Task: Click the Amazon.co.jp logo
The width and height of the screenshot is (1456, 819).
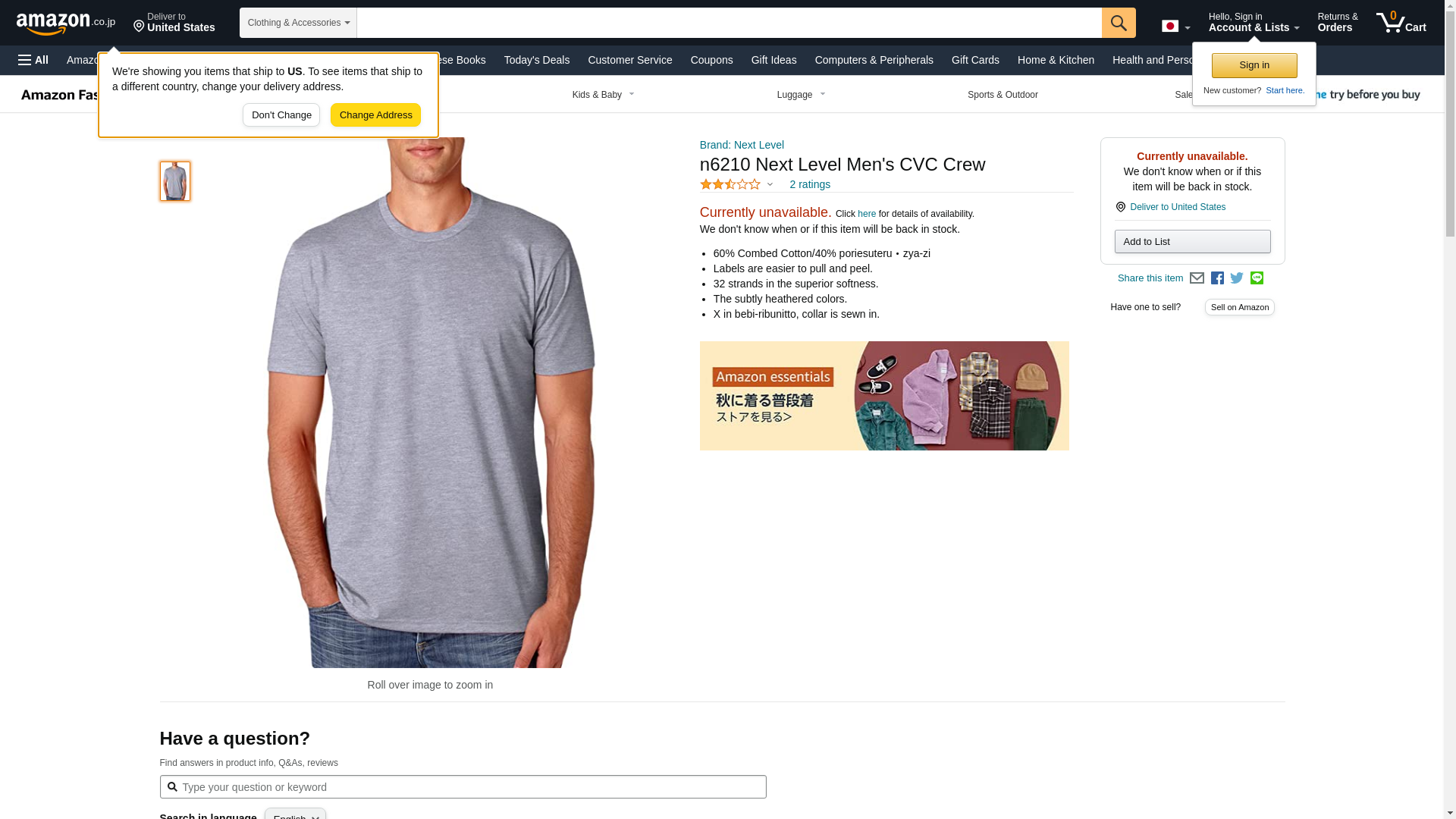Action: (66, 23)
